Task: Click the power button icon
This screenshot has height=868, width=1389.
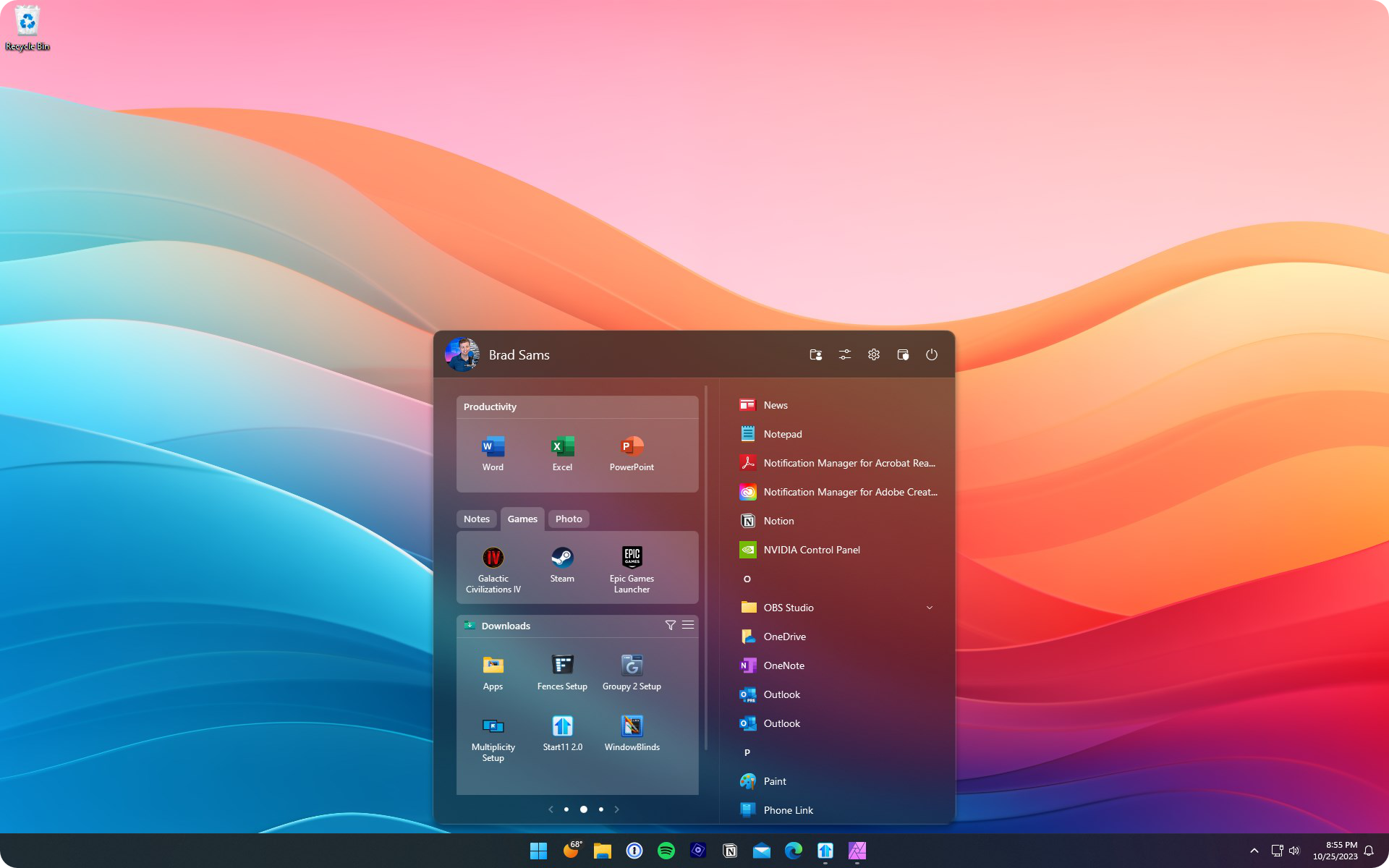Action: (x=932, y=354)
